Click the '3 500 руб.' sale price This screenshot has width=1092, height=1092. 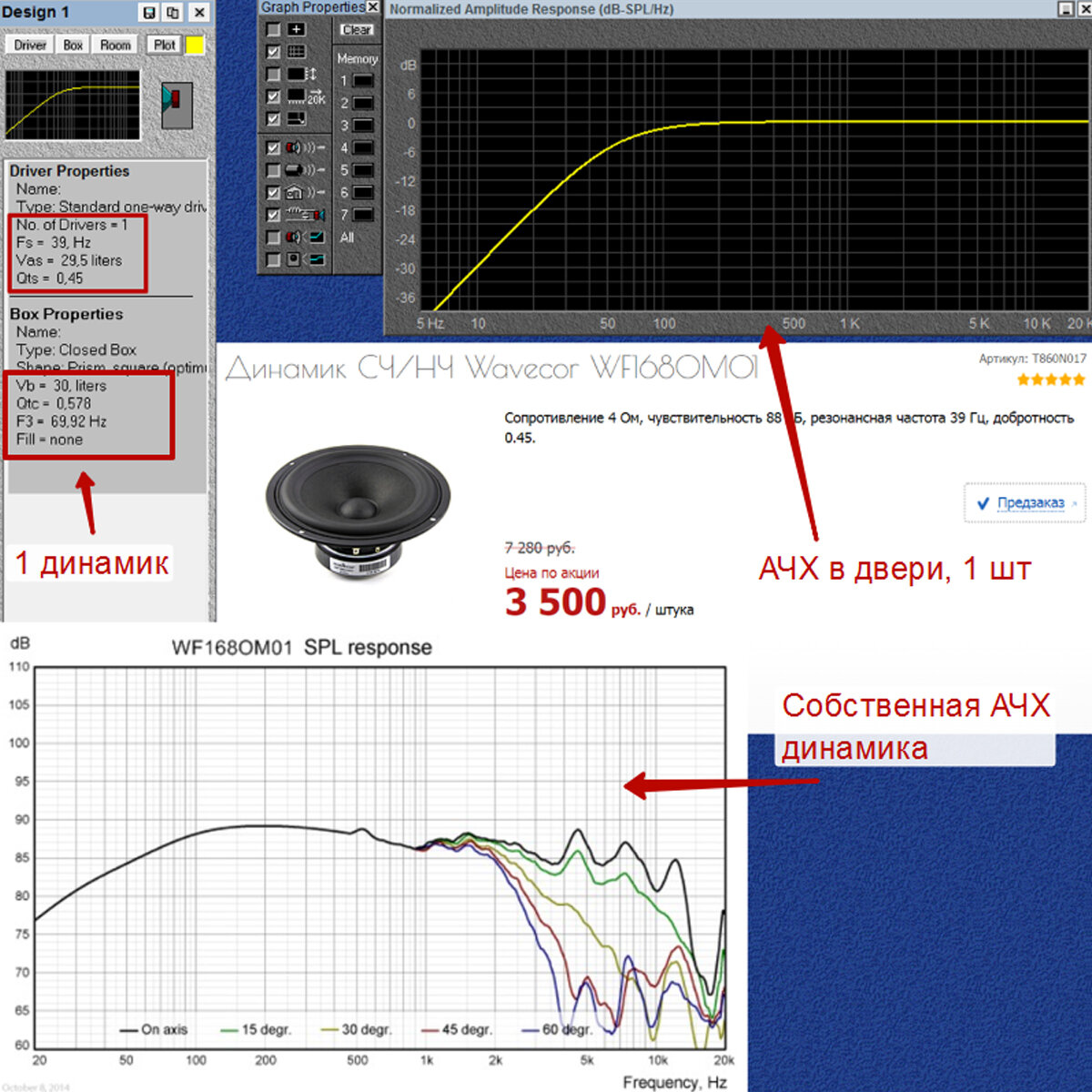573,603
